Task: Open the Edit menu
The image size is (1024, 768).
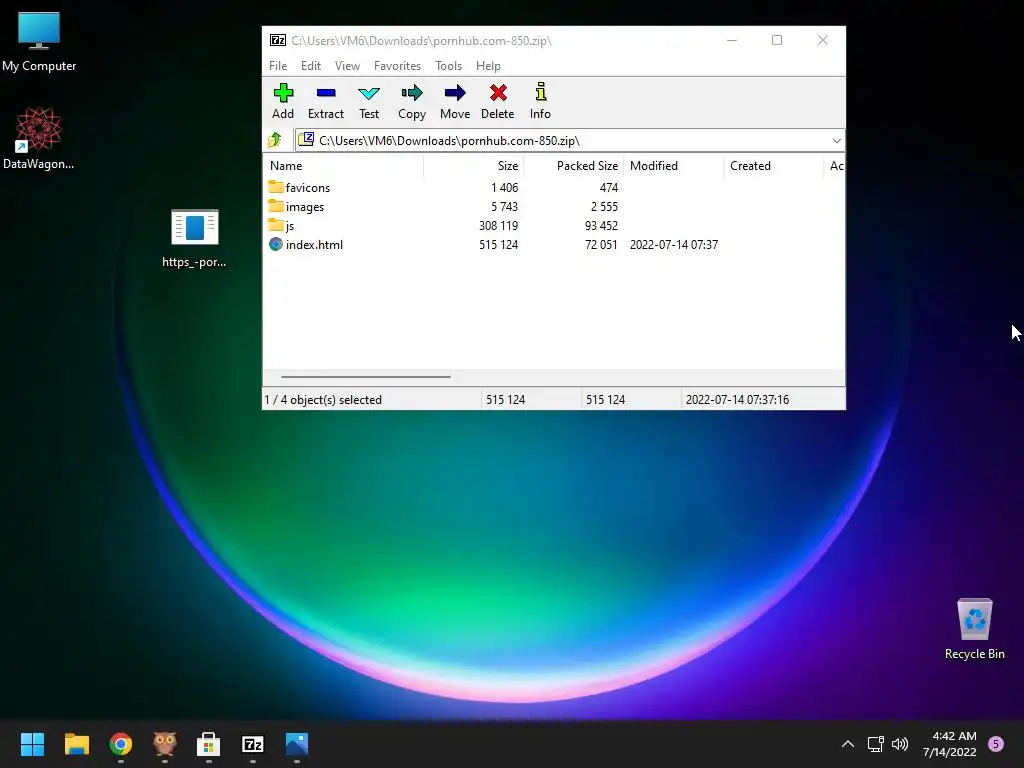Action: [x=311, y=66]
